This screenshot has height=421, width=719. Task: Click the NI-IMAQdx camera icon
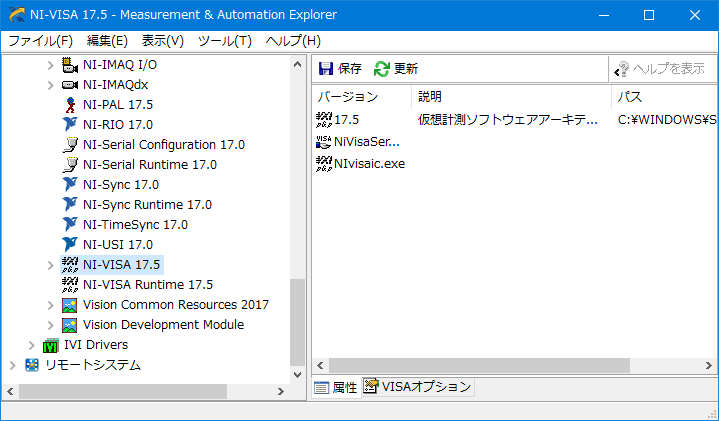[70, 85]
